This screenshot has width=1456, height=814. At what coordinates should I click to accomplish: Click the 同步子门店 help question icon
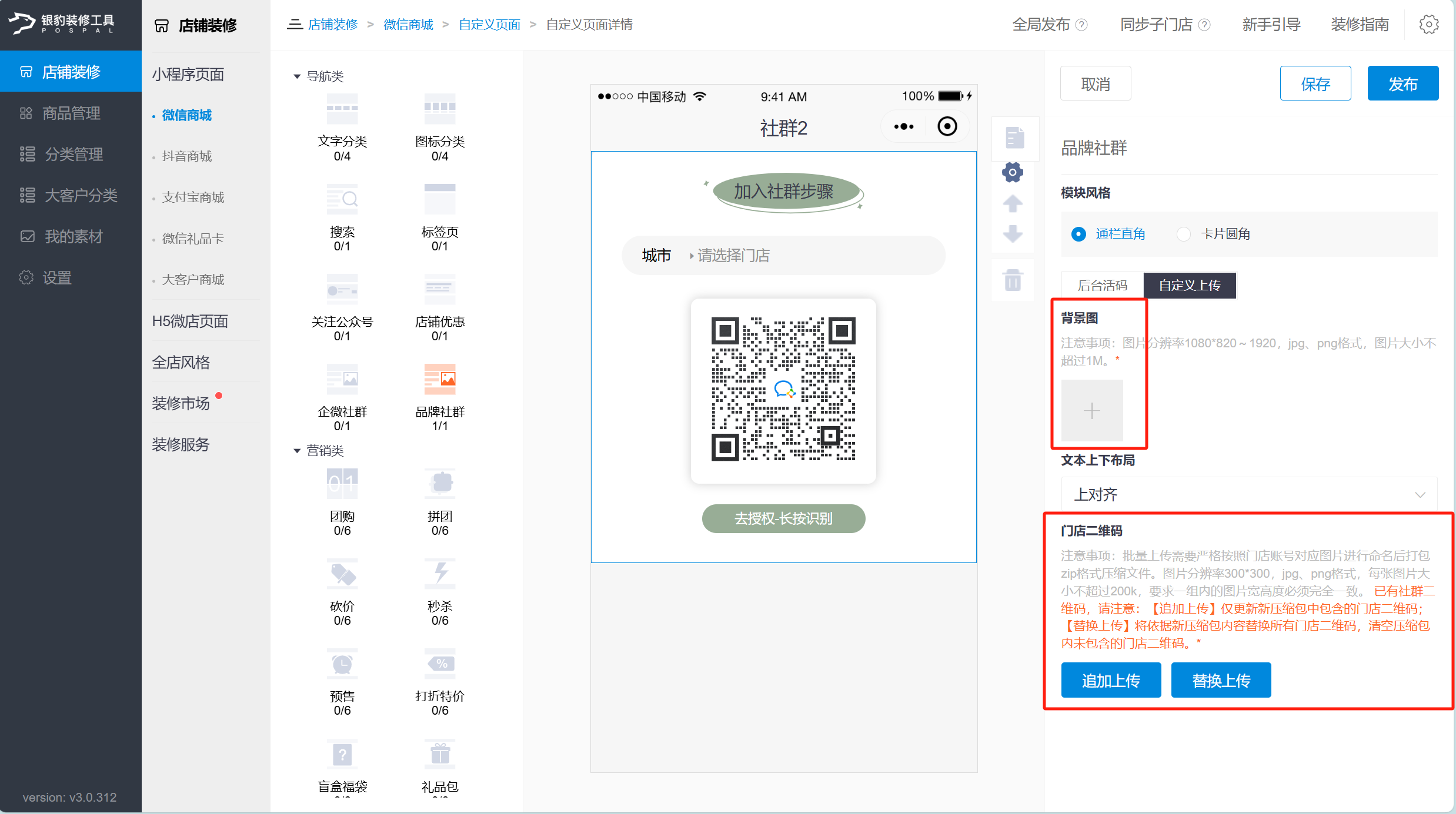pos(1204,25)
